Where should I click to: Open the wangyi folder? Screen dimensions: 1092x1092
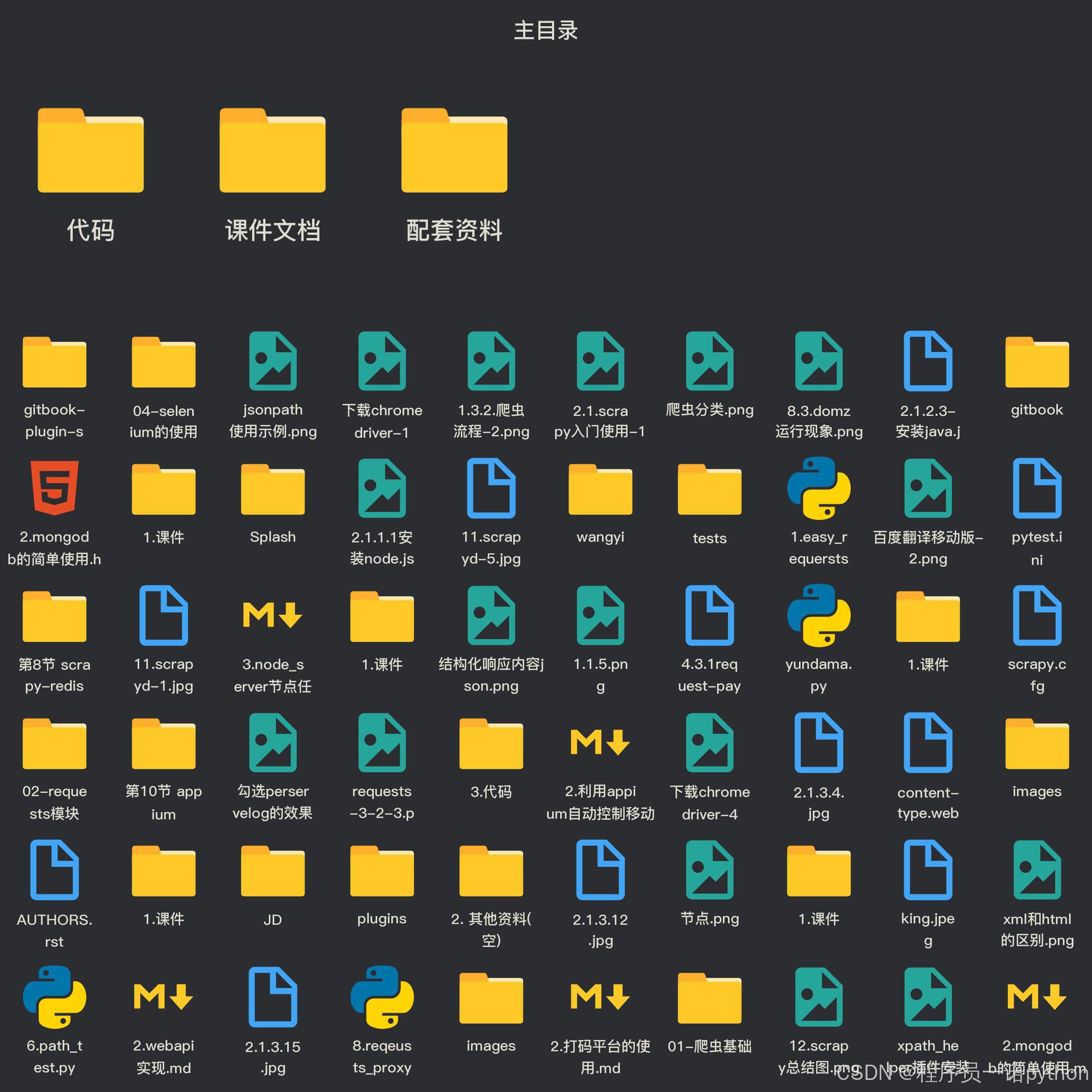[600, 489]
